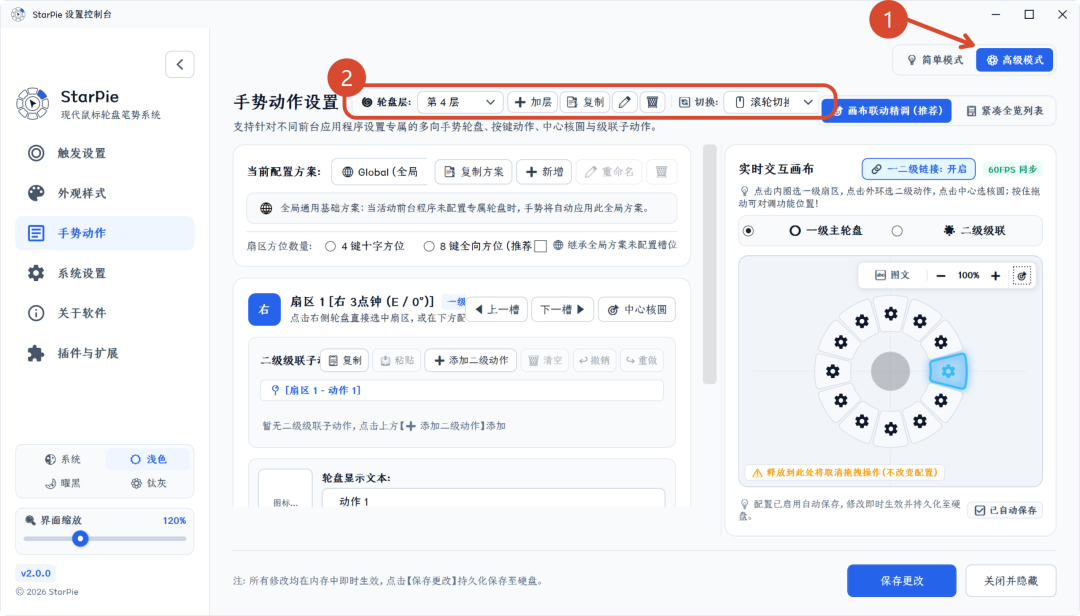Click the 重做 redo button
The height and width of the screenshot is (616, 1080).
pos(641,360)
